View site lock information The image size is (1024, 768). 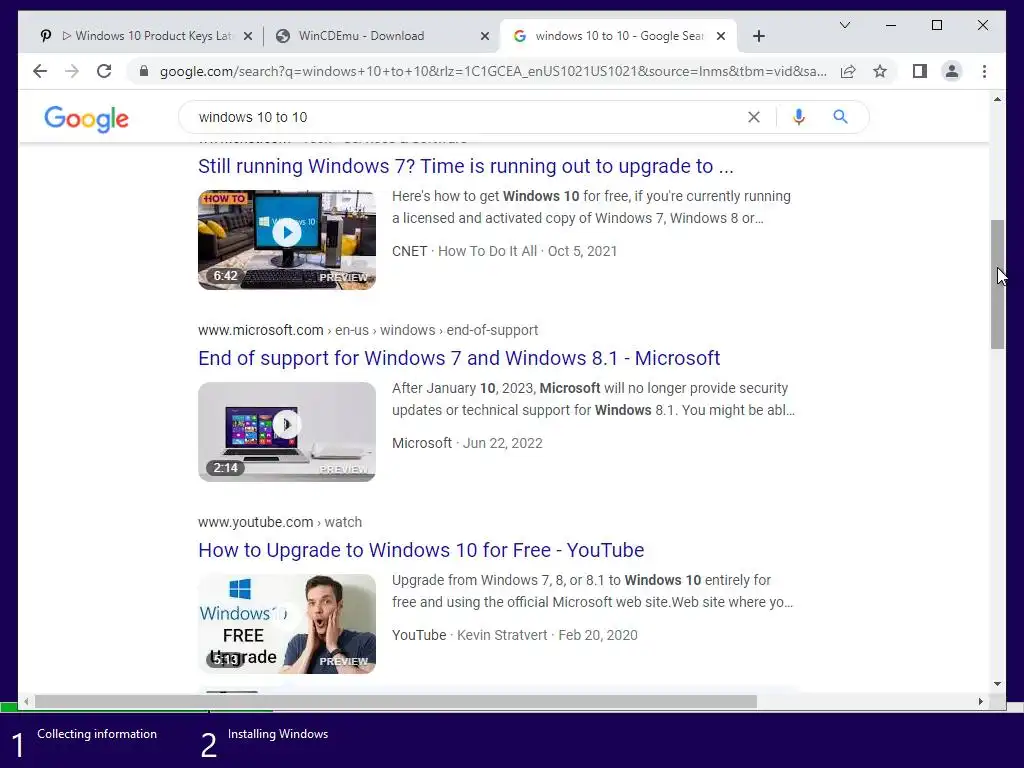144,71
